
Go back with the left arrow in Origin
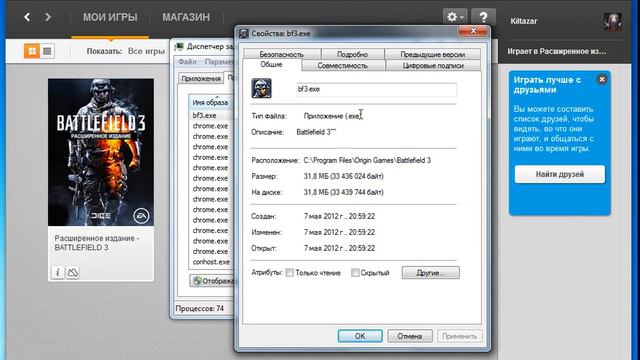pyautogui.click(x=27, y=17)
